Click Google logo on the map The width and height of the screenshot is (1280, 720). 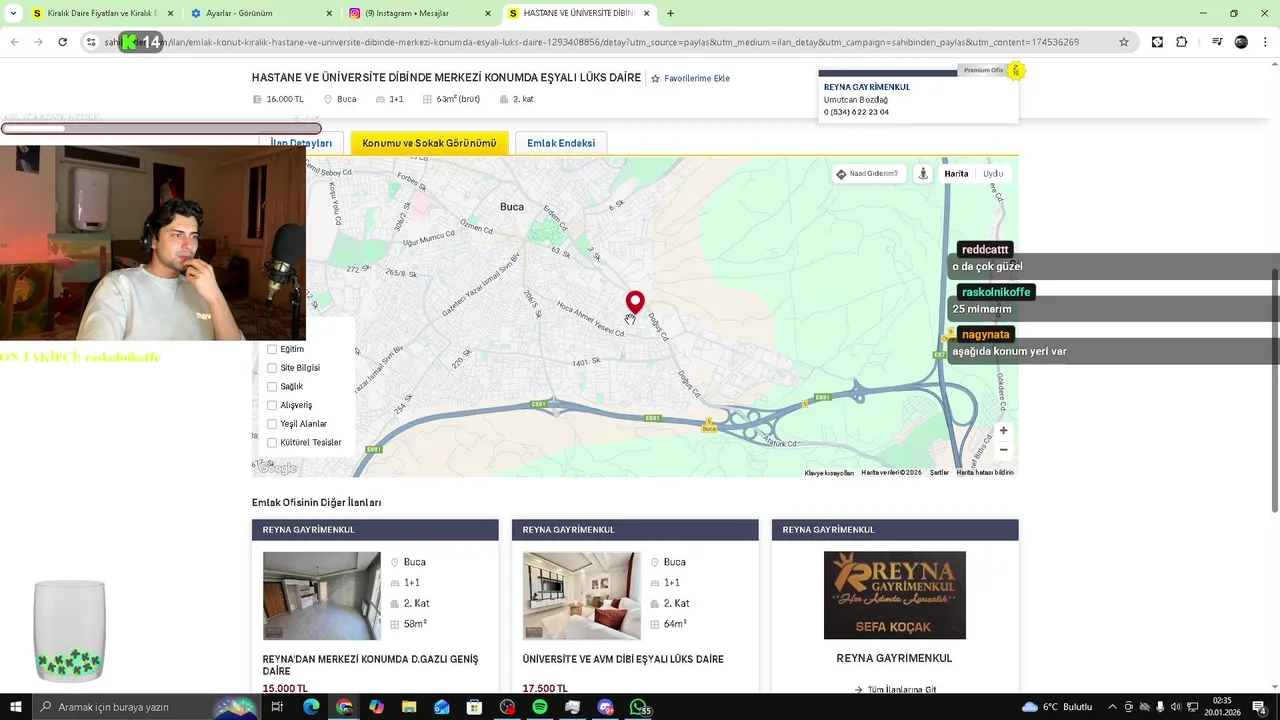coord(277,468)
